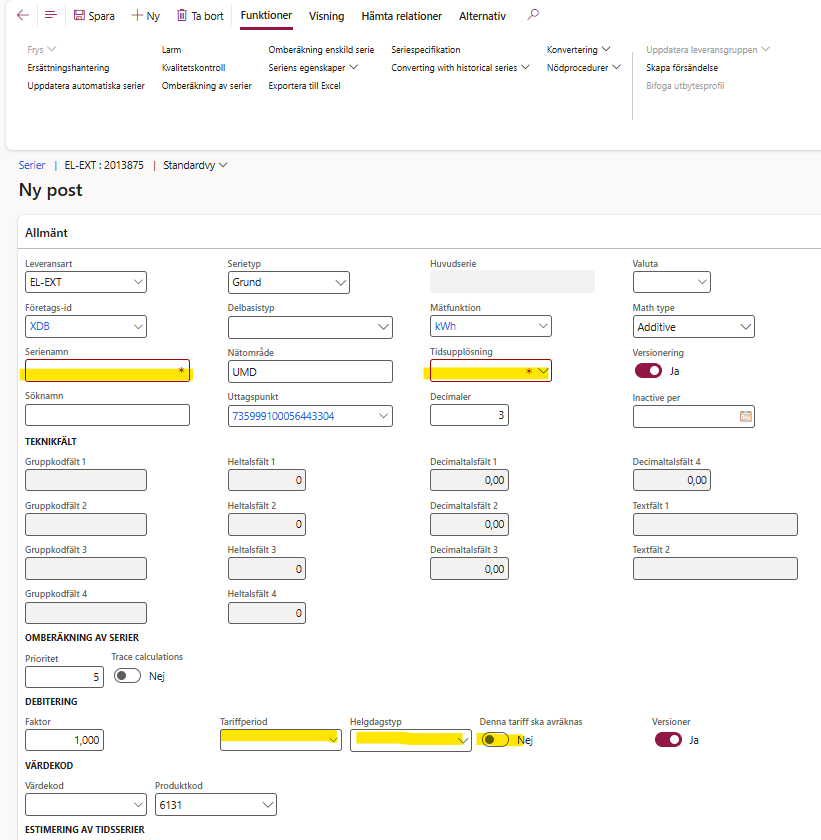The height and width of the screenshot is (840, 821).
Task: Click the back arrow icon
Action: [23, 16]
